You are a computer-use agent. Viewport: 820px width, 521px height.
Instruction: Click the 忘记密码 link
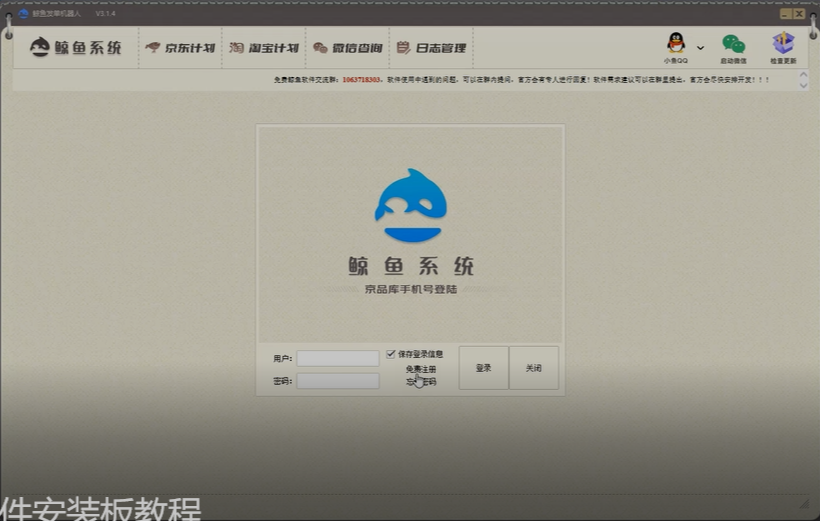click(x=421, y=382)
